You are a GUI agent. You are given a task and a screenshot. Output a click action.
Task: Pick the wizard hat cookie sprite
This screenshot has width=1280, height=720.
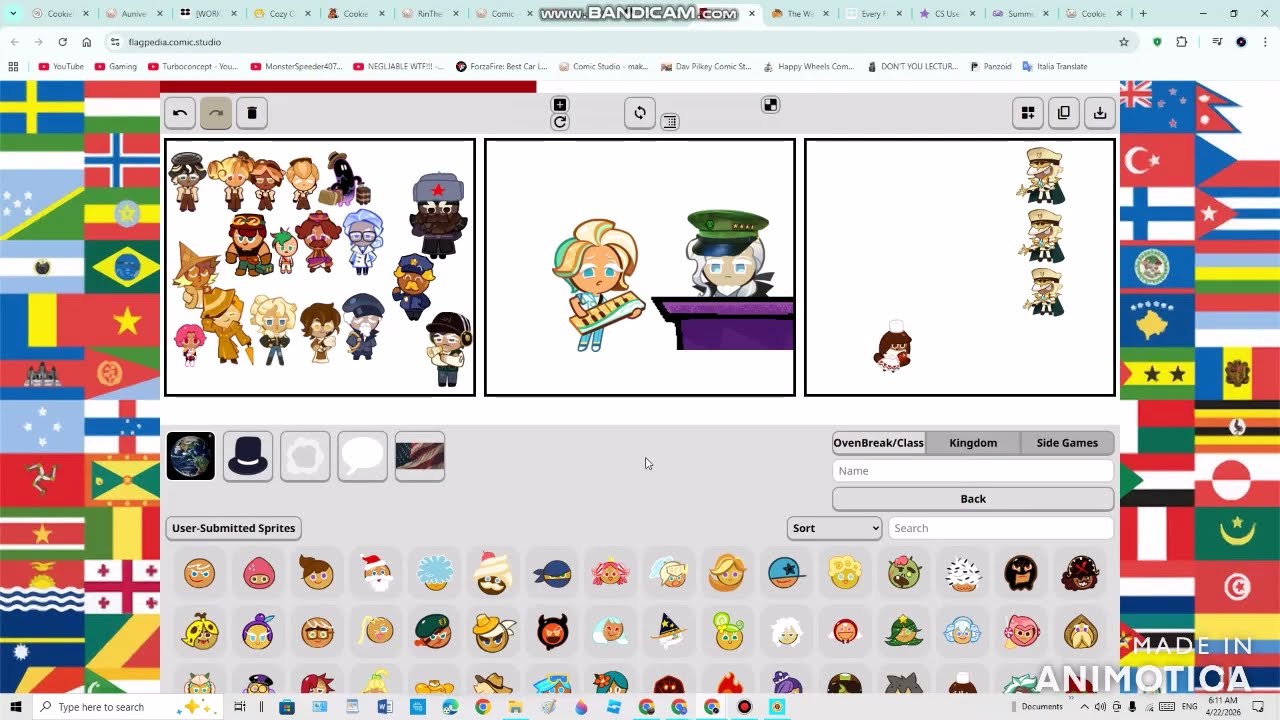coord(669,632)
